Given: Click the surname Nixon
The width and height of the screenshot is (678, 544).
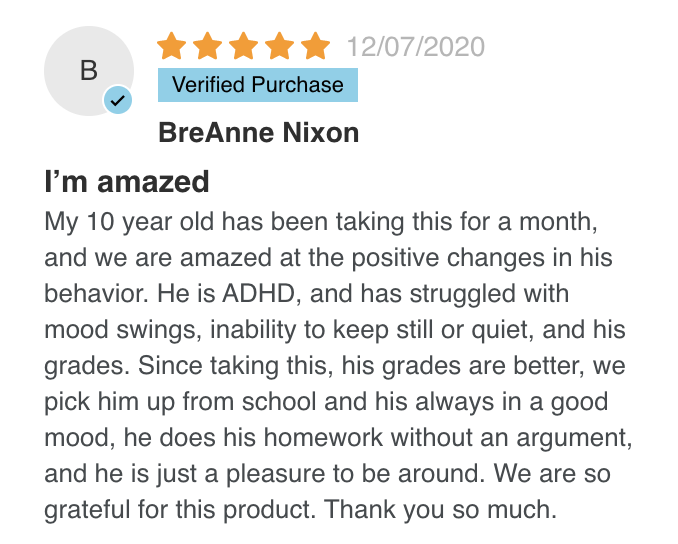Looking at the screenshot, I should click(x=320, y=132).
